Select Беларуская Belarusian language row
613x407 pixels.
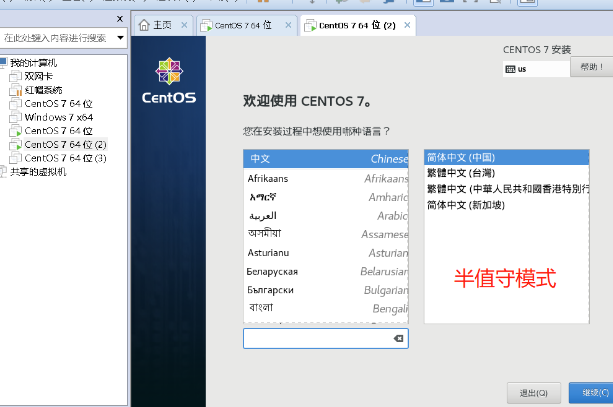(326, 271)
